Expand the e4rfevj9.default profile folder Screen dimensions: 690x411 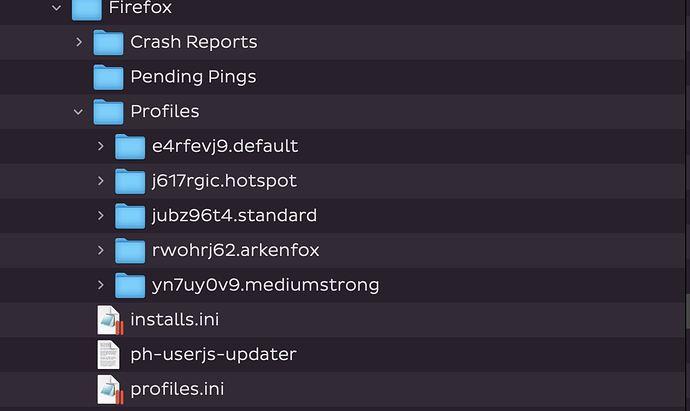click(100, 146)
